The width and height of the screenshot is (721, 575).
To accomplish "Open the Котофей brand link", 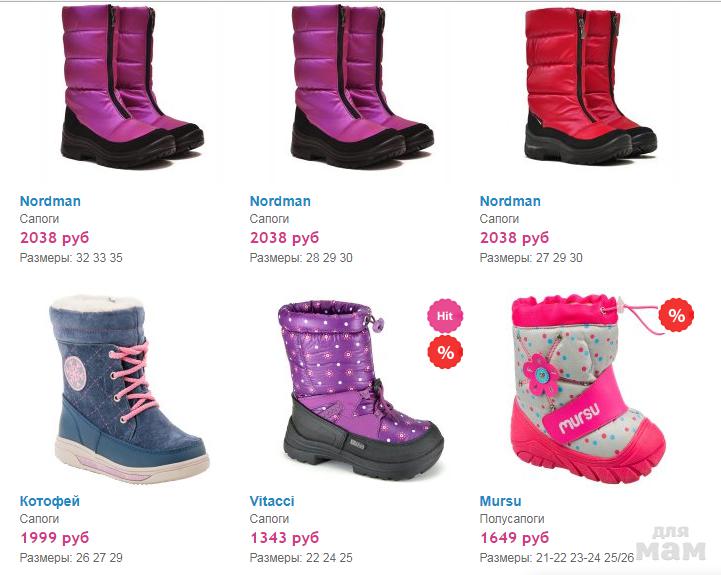I will point(50,501).
